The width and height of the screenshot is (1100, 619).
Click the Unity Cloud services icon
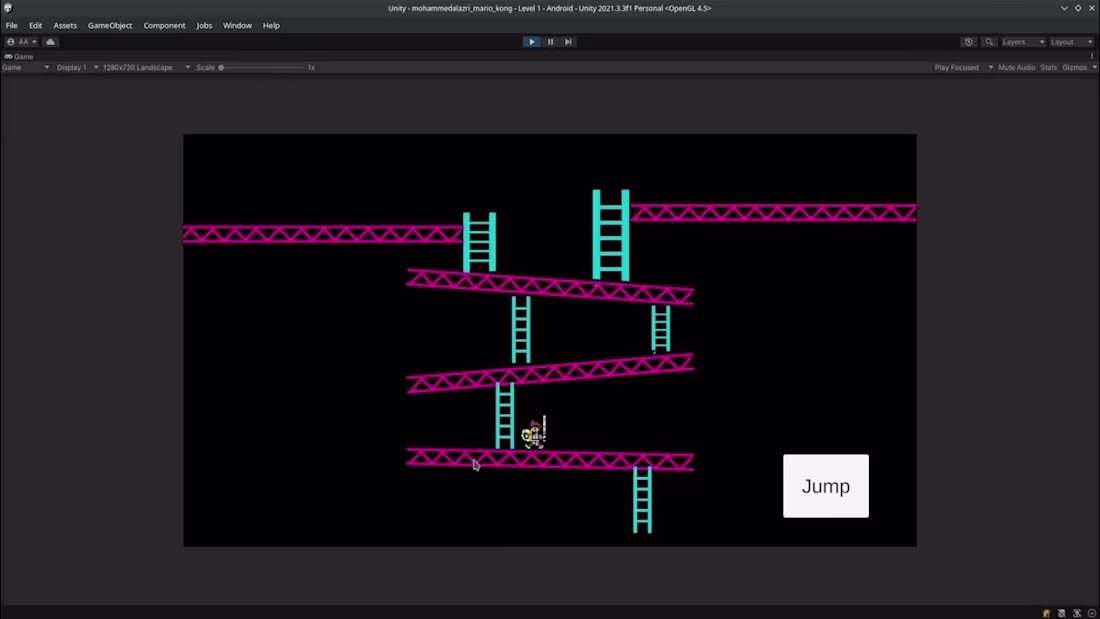50,41
